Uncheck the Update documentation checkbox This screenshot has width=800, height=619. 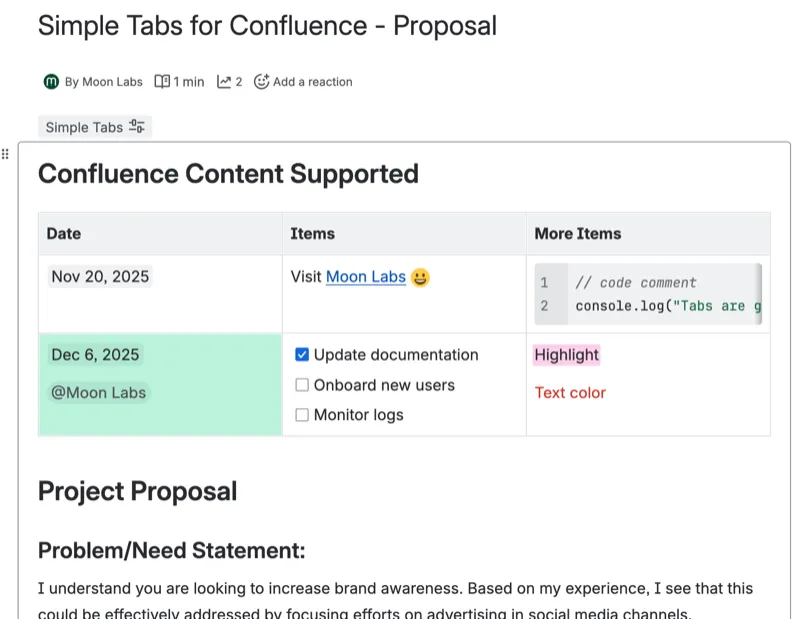click(302, 355)
